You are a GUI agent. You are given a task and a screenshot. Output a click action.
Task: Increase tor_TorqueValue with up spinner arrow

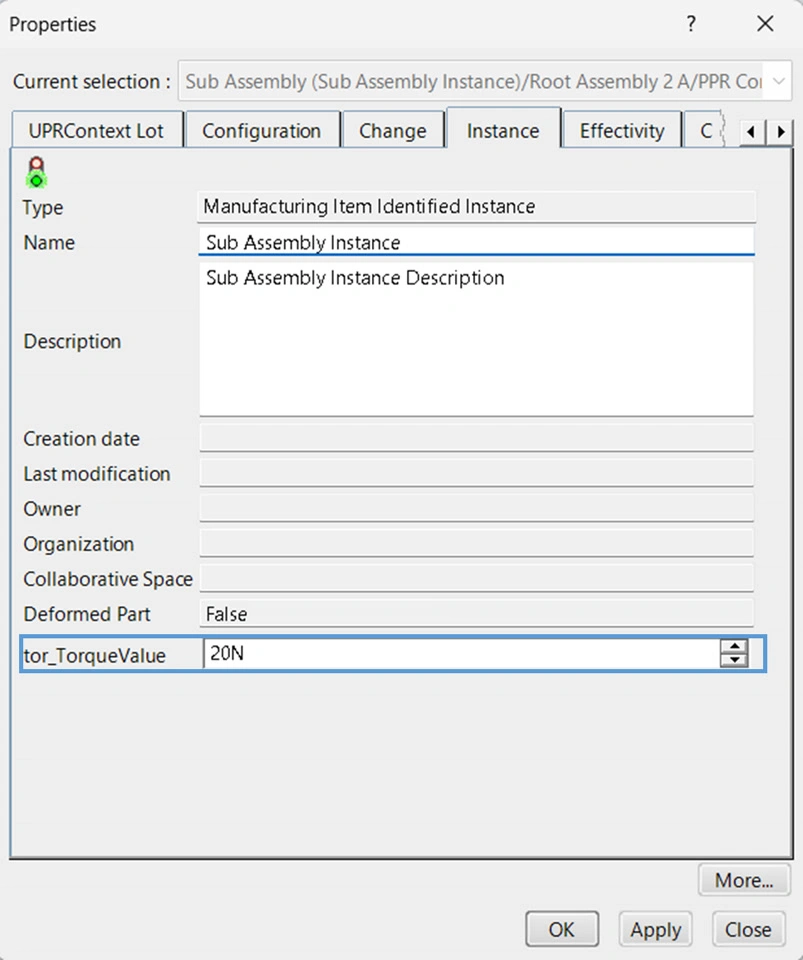coord(734,647)
